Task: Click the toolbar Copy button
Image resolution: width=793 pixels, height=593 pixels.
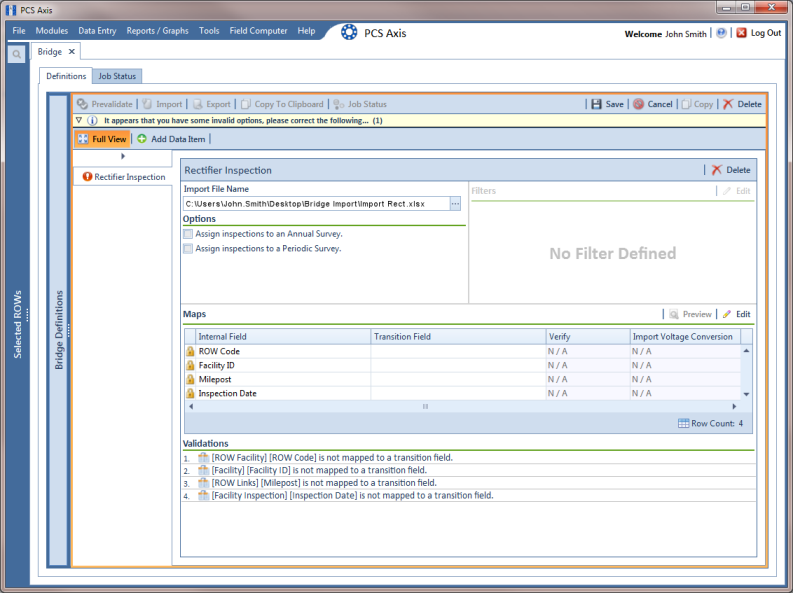Action: point(697,104)
